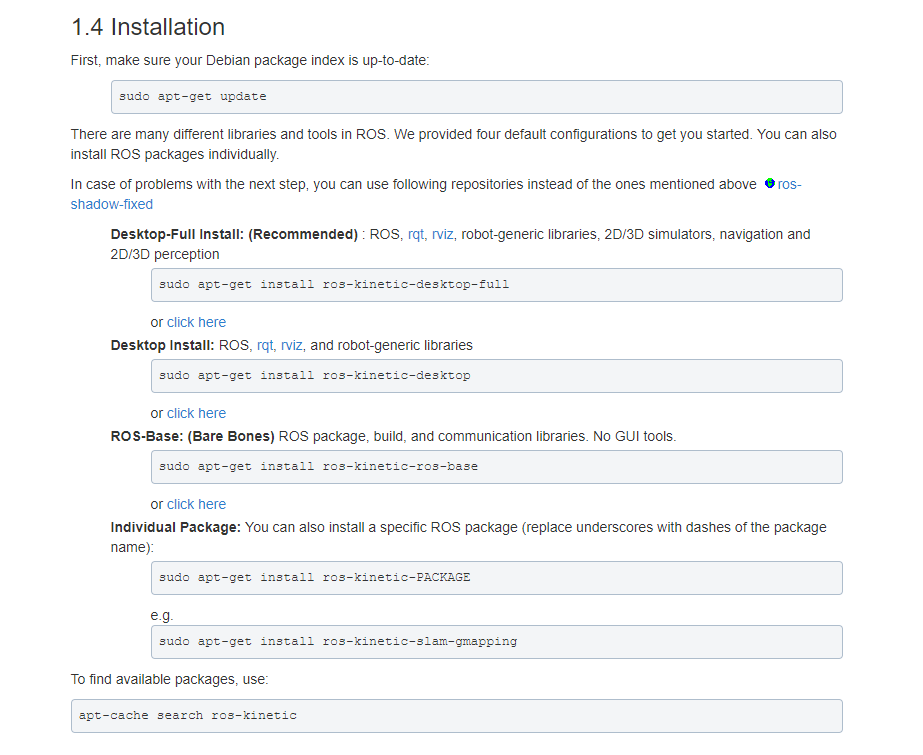The width and height of the screenshot is (923, 755).
Task: Click the '1.4 Installation' heading
Action: coord(148,27)
